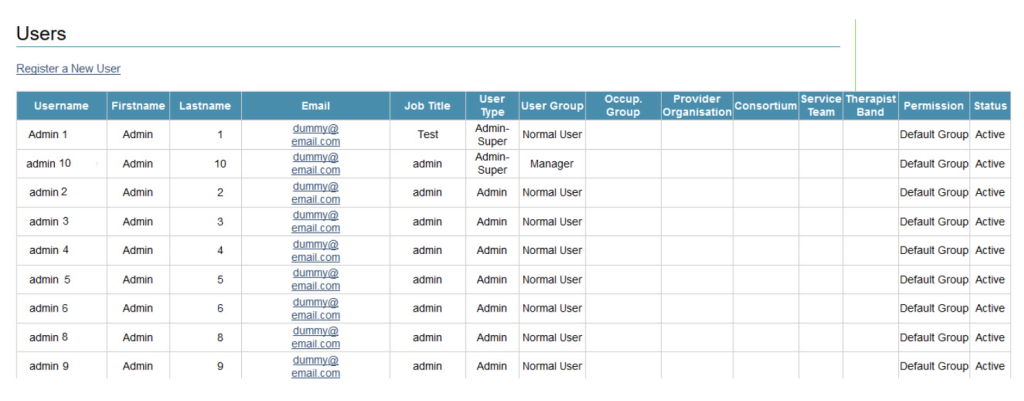Select the Permission column header
The height and width of the screenshot is (401, 1024).
pos(933,106)
